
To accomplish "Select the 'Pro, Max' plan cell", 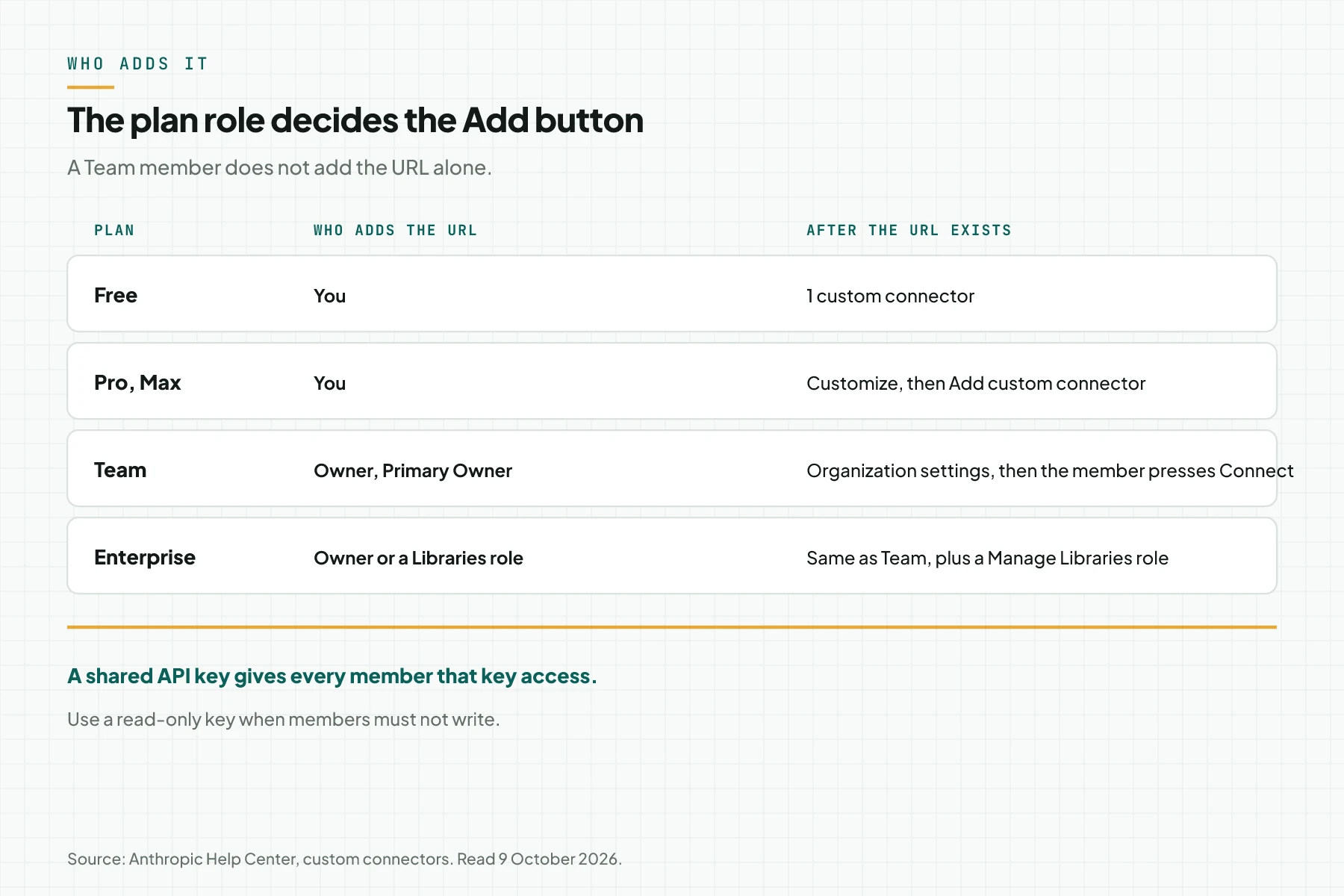I will [137, 383].
